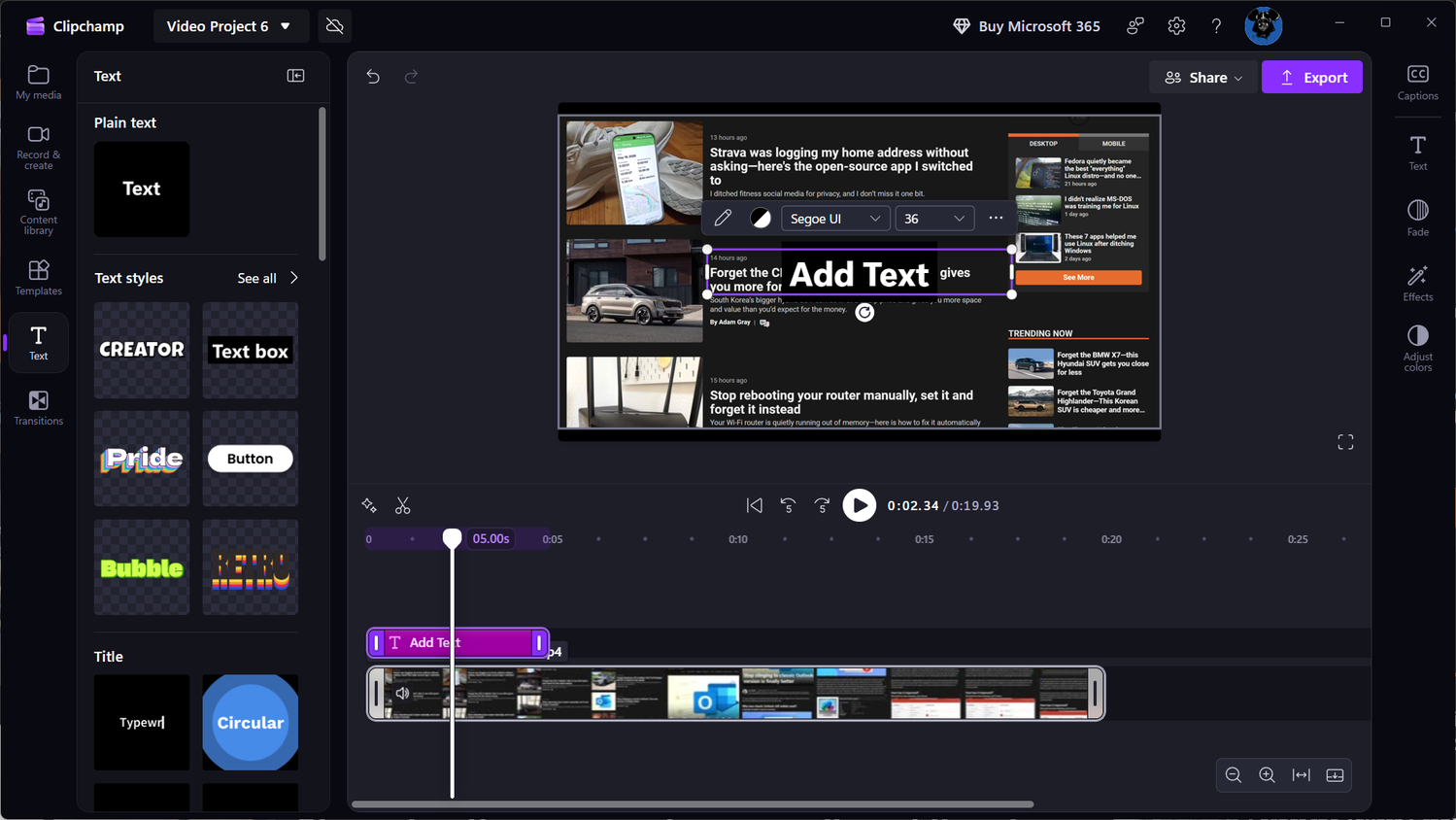Click the Redo arrow

[411, 77]
